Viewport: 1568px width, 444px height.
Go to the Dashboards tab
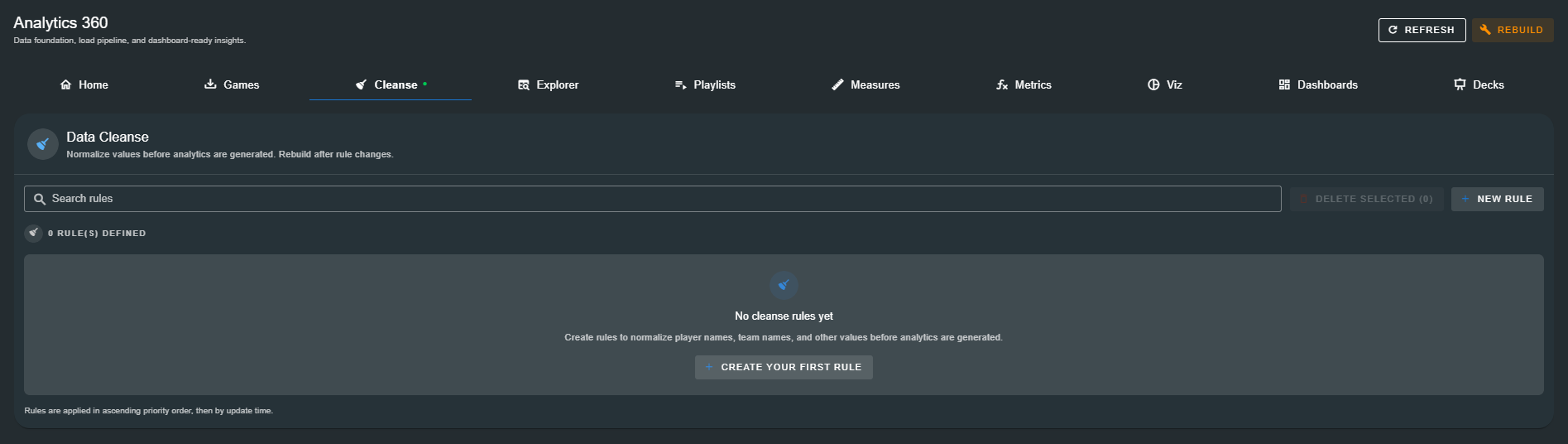pos(1318,84)
